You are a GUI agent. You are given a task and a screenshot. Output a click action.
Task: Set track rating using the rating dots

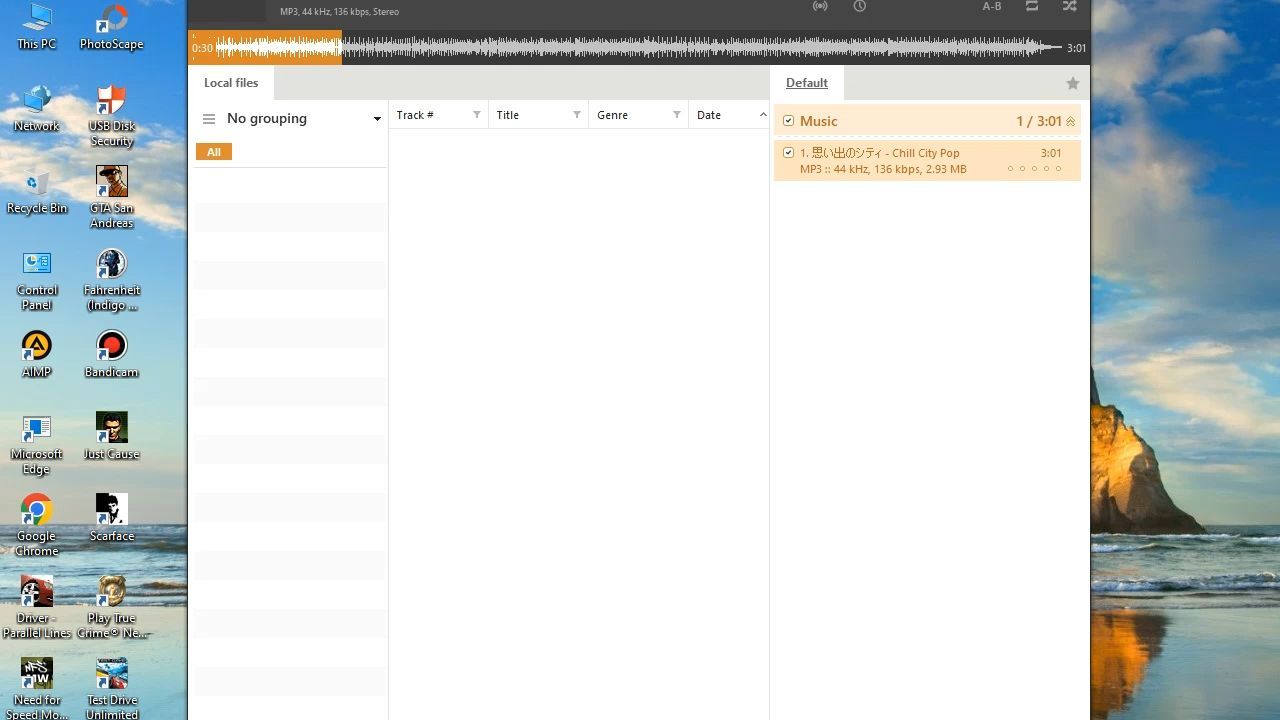click(1034, 169)
